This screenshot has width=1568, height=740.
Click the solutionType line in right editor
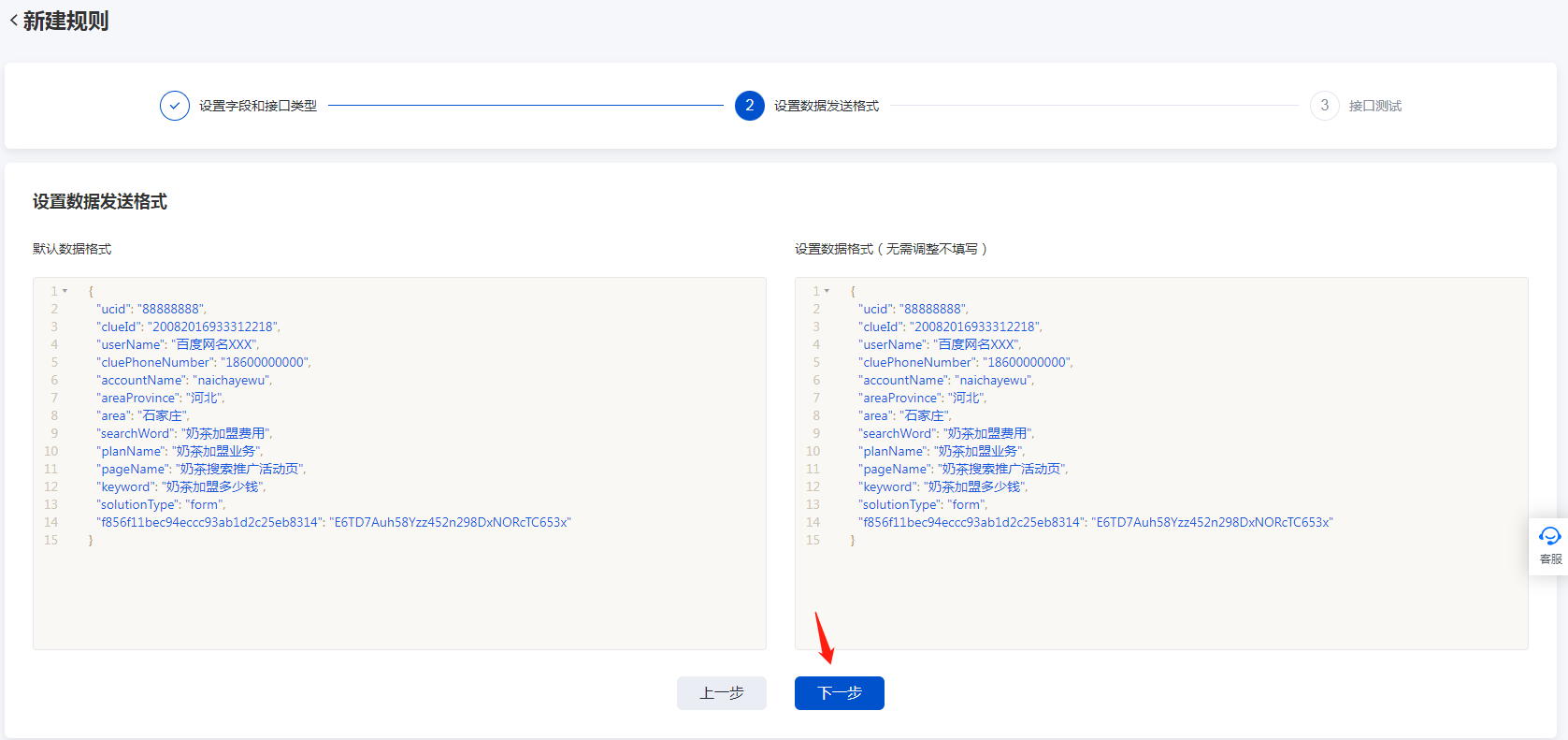point(923,504)
